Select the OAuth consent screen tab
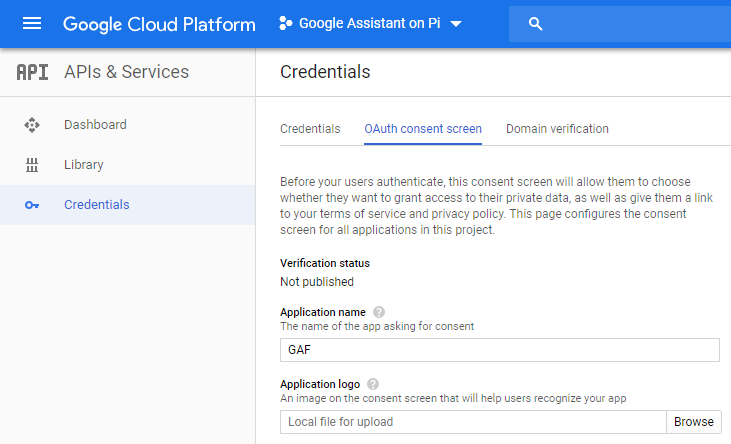This screenshot has height=444, width=731. click(423, 129)
